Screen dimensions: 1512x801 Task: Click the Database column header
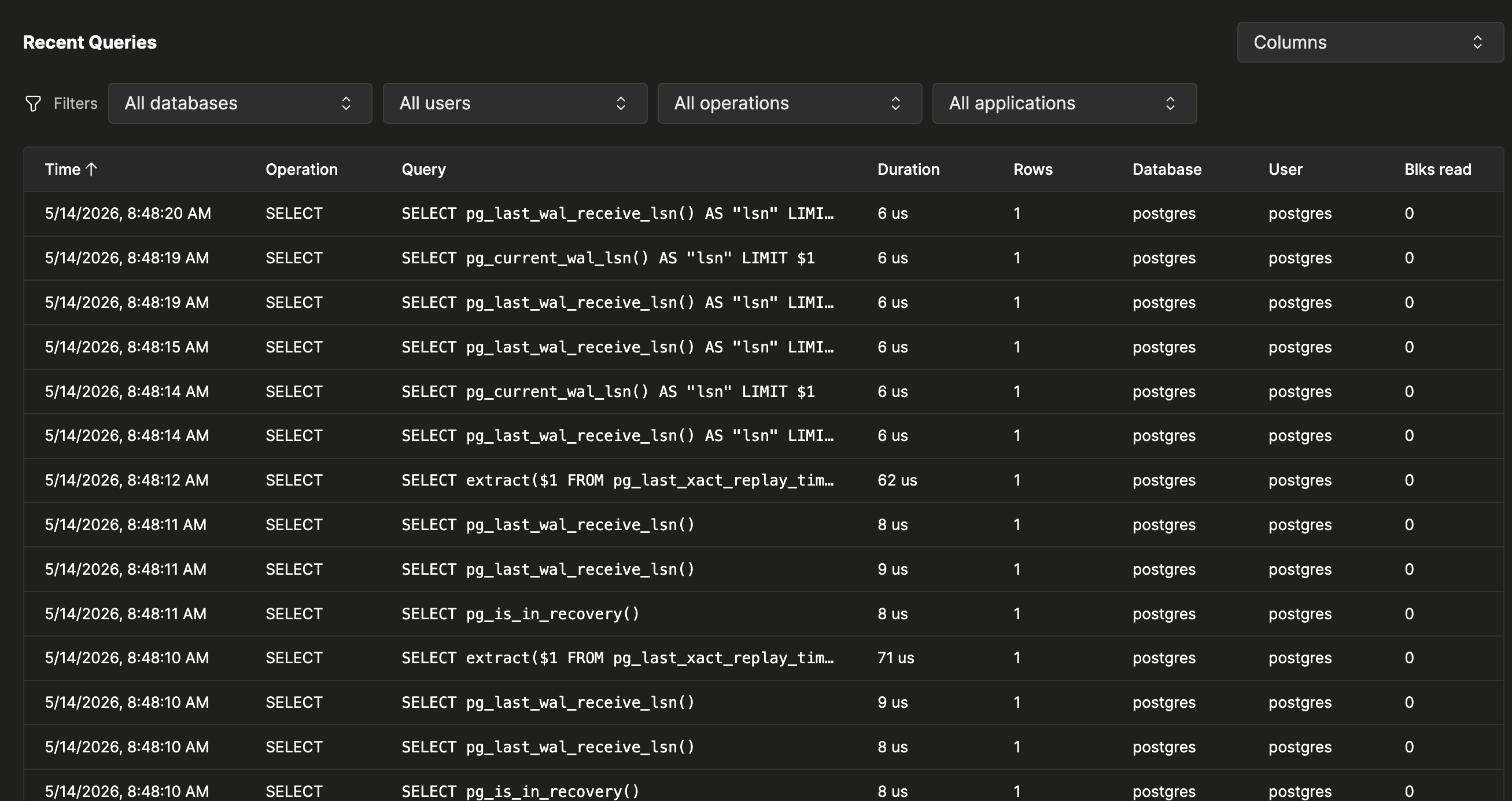pos(1167,169)
